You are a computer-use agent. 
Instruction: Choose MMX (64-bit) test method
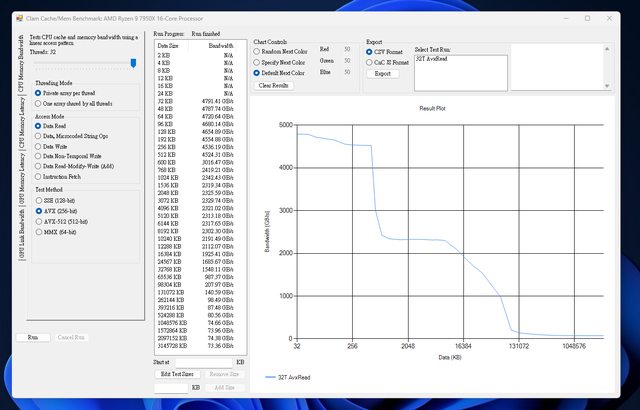tap(38, 232)
